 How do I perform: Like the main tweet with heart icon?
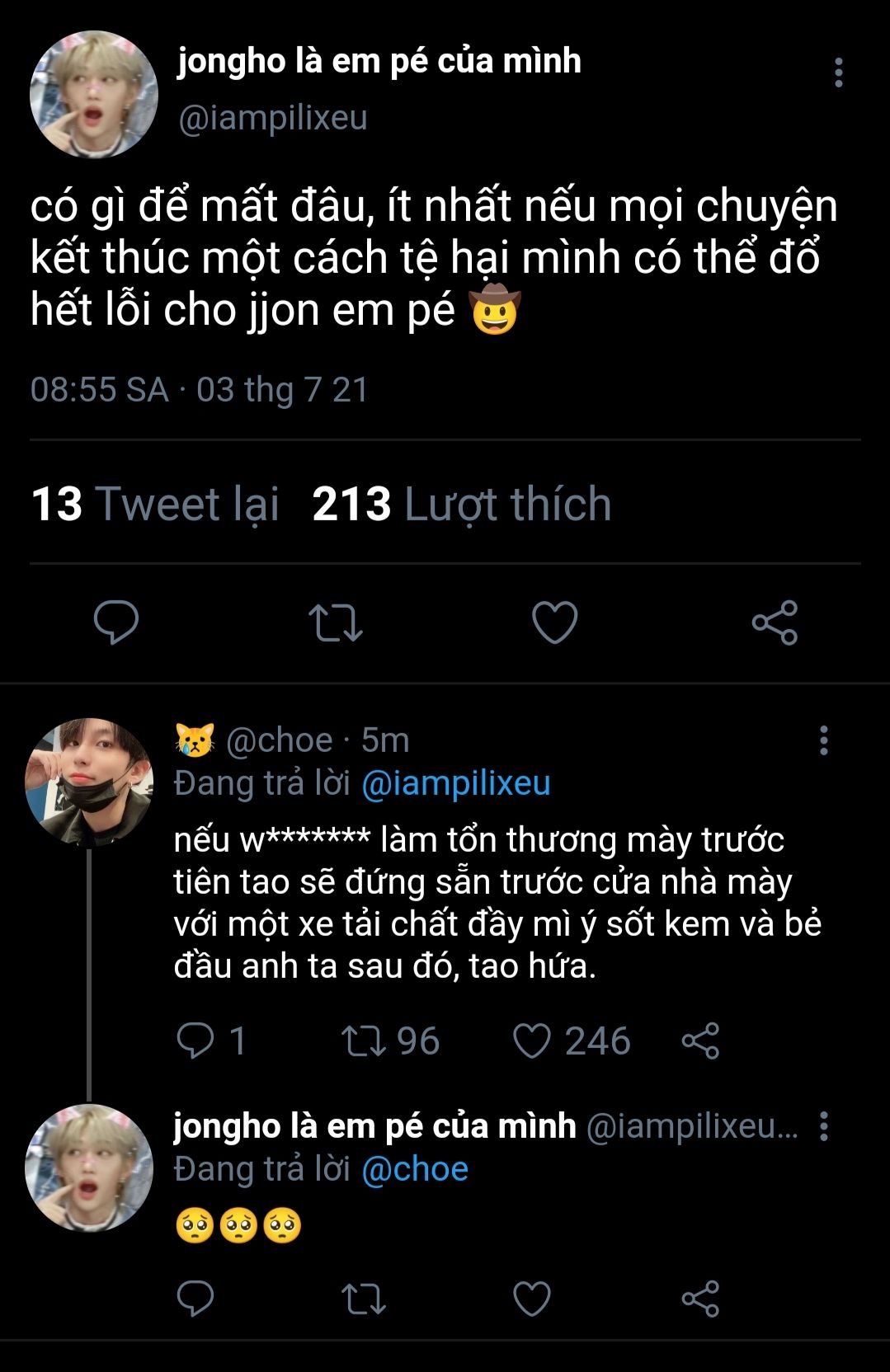click(x=554, y=623)
